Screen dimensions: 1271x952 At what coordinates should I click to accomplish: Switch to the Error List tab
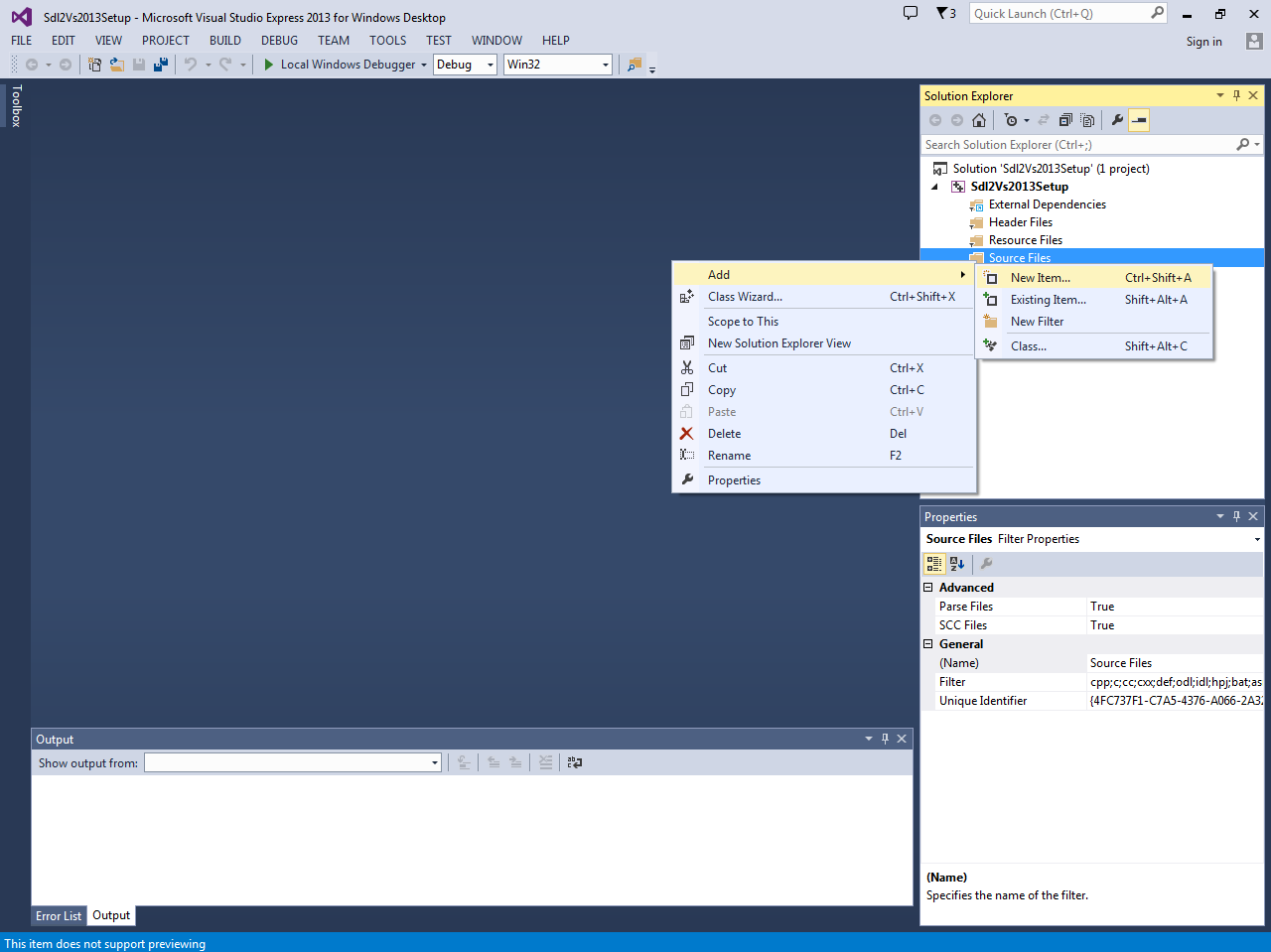(x=58, y=915)
